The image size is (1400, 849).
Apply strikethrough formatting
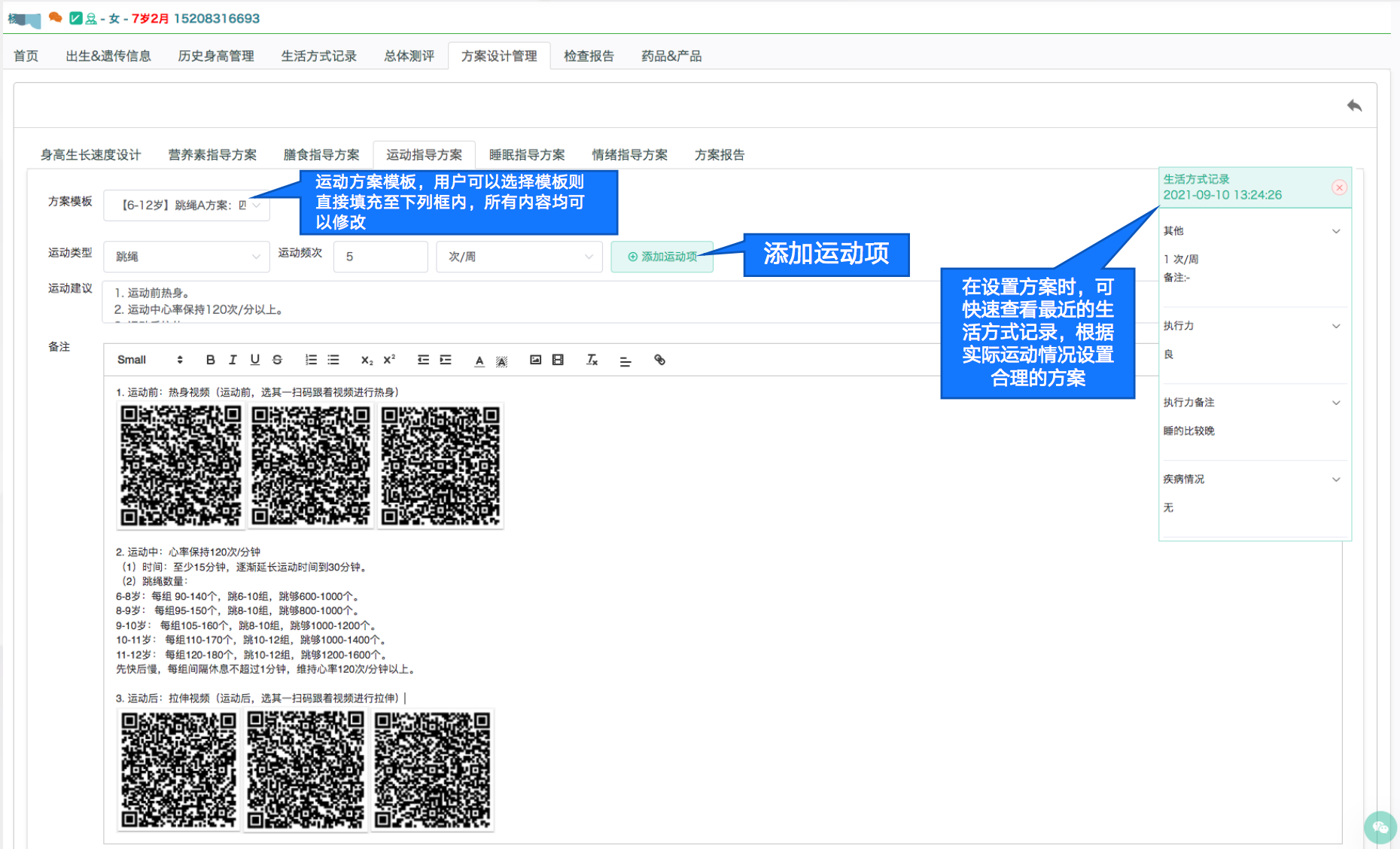pos(277,360)
